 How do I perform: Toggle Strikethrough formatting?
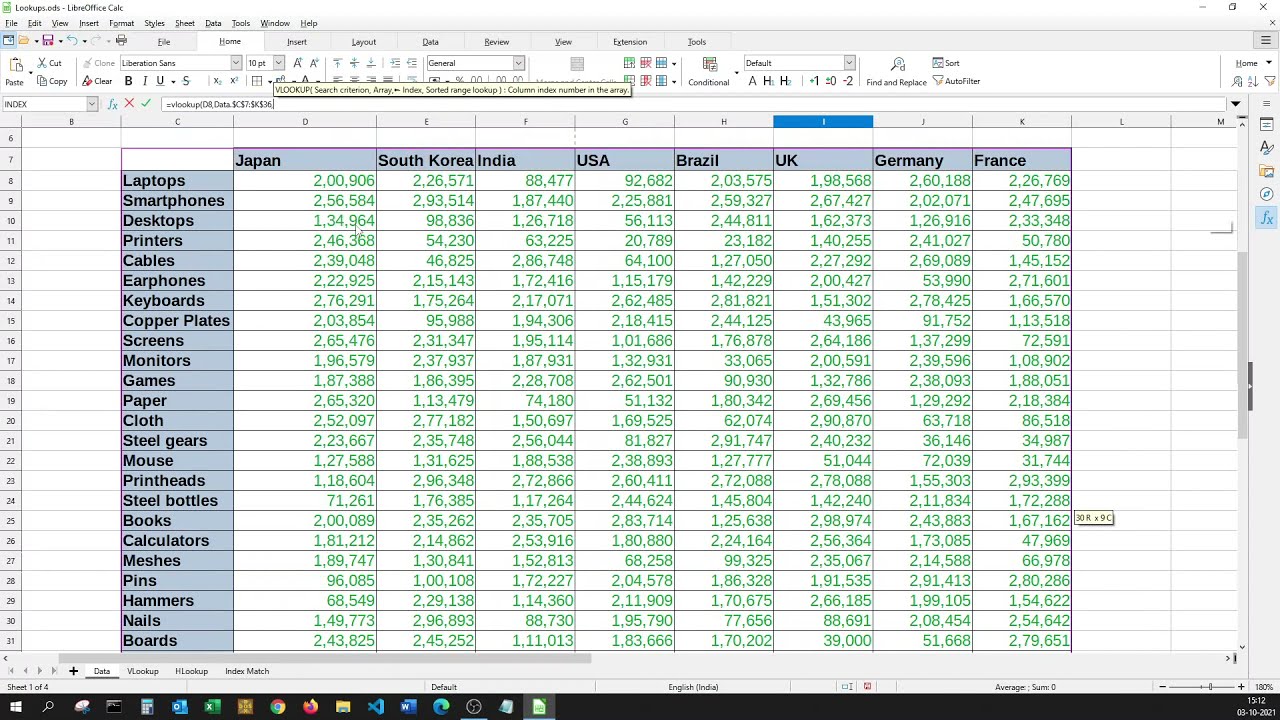[186, 82]
